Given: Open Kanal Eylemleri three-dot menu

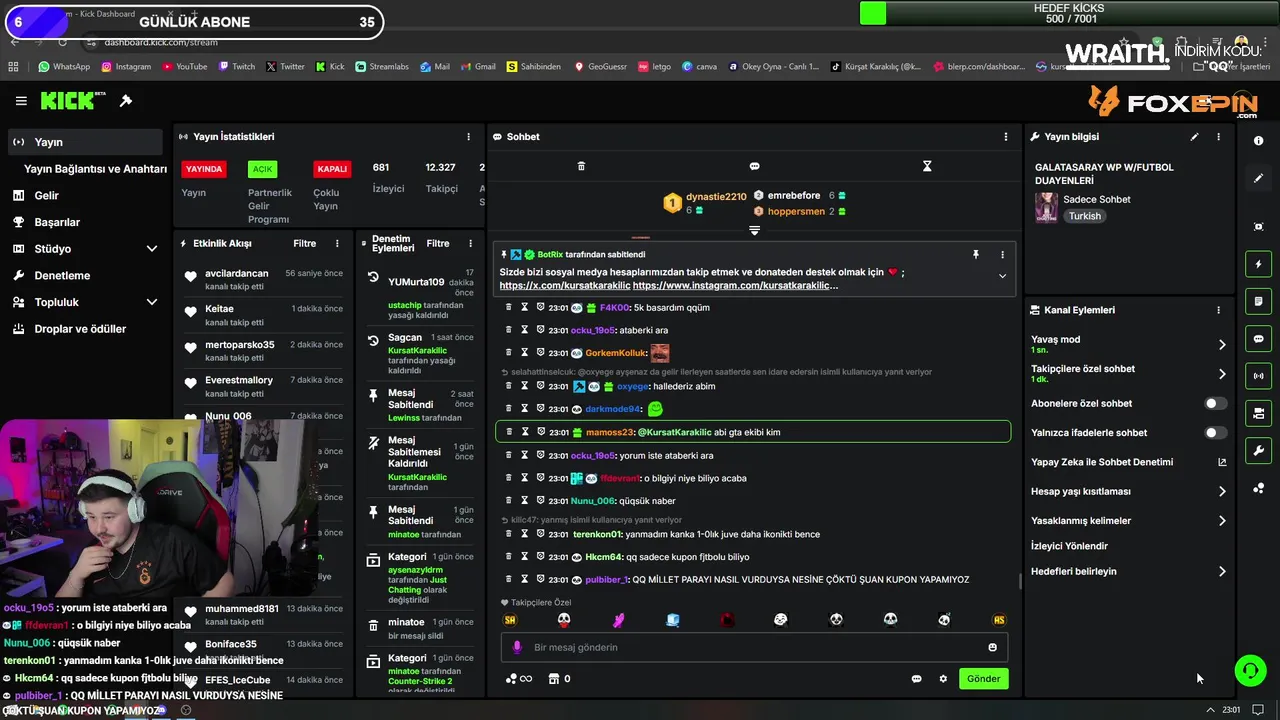Looking at the screenshot, I should (x=1218, y=310).
